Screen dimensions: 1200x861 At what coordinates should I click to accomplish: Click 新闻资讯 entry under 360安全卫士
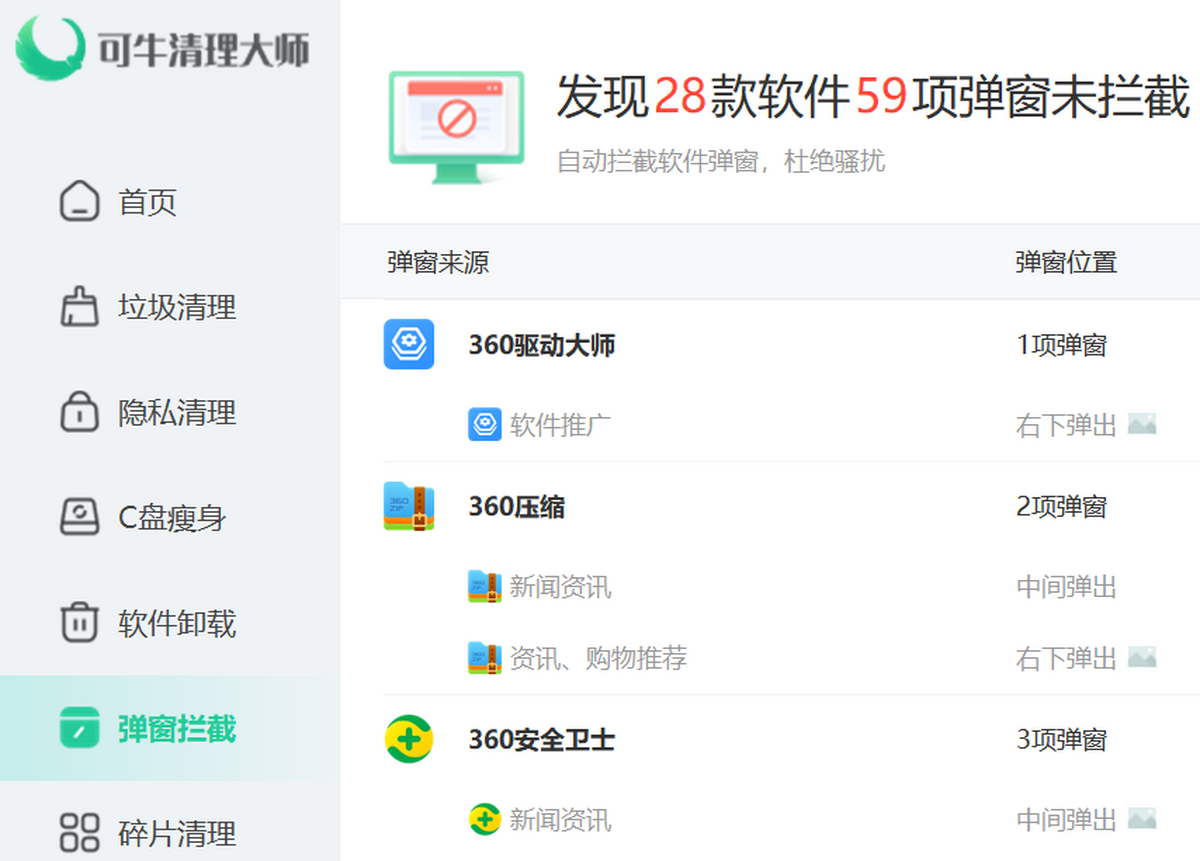point(561,821)
